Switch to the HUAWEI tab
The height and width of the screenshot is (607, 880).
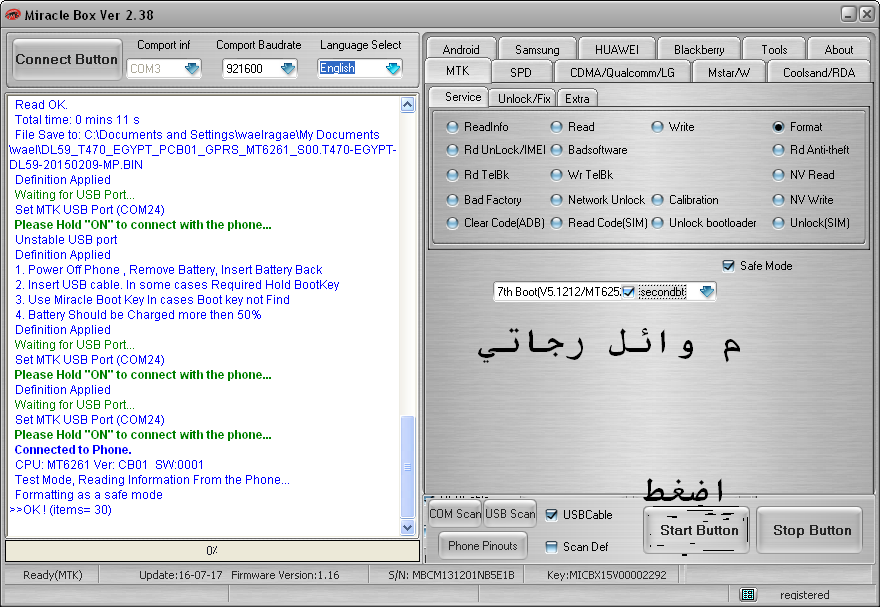[x=617, y=49]
